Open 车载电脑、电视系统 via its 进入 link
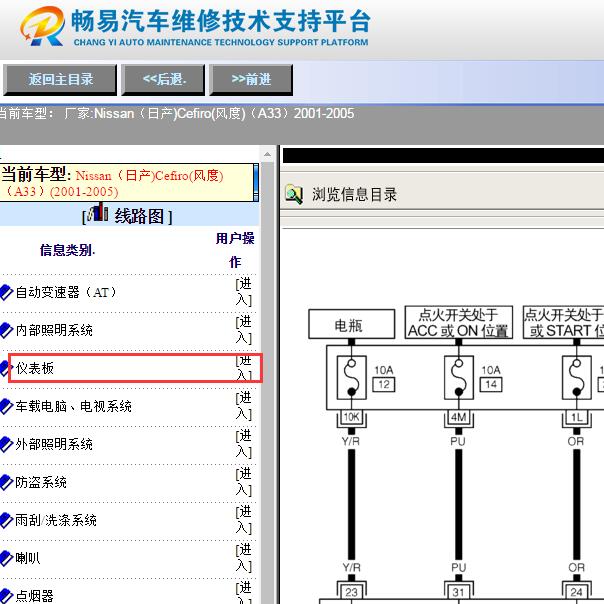 click(244, 406)
